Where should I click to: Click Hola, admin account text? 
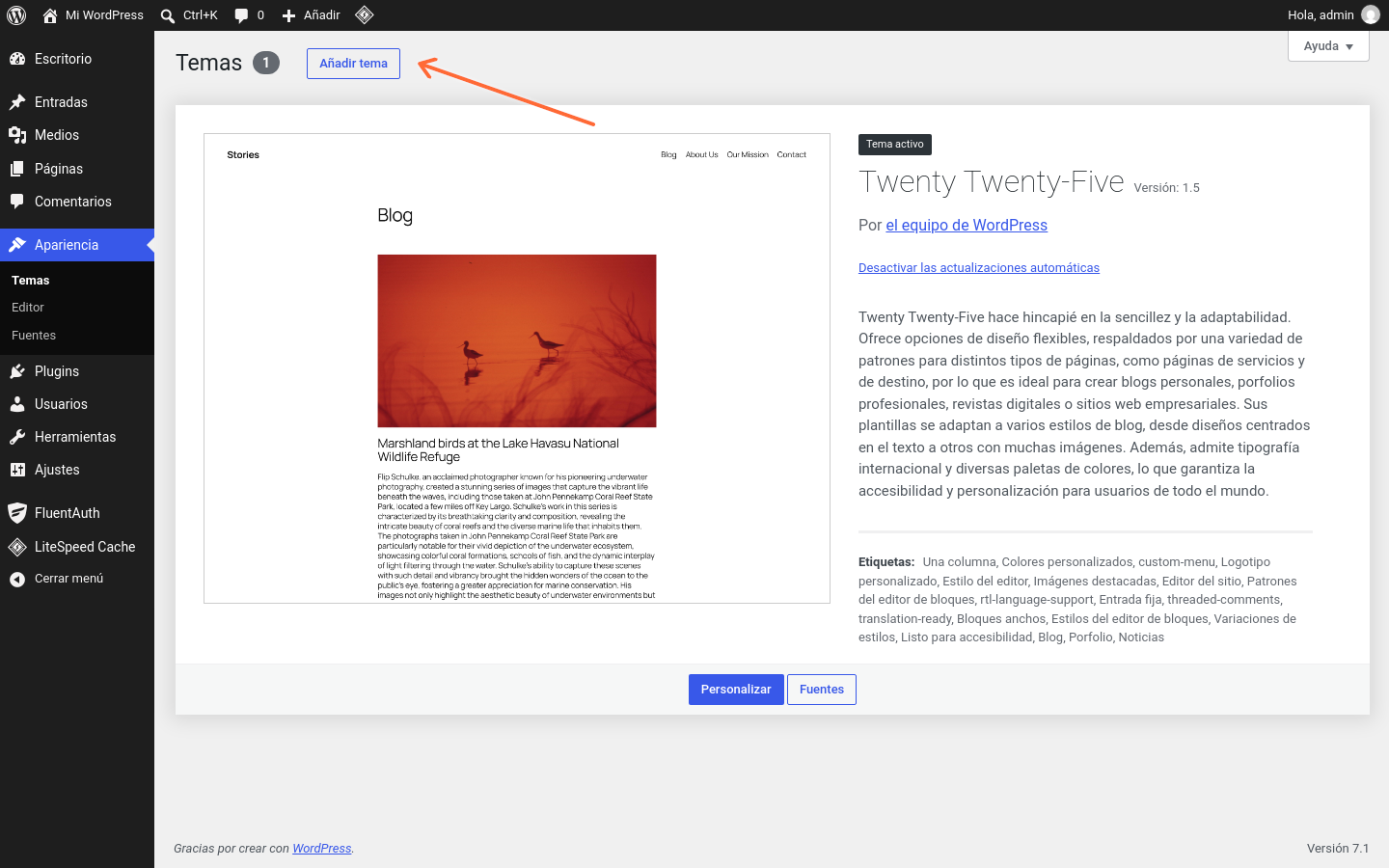(1321, 15)
